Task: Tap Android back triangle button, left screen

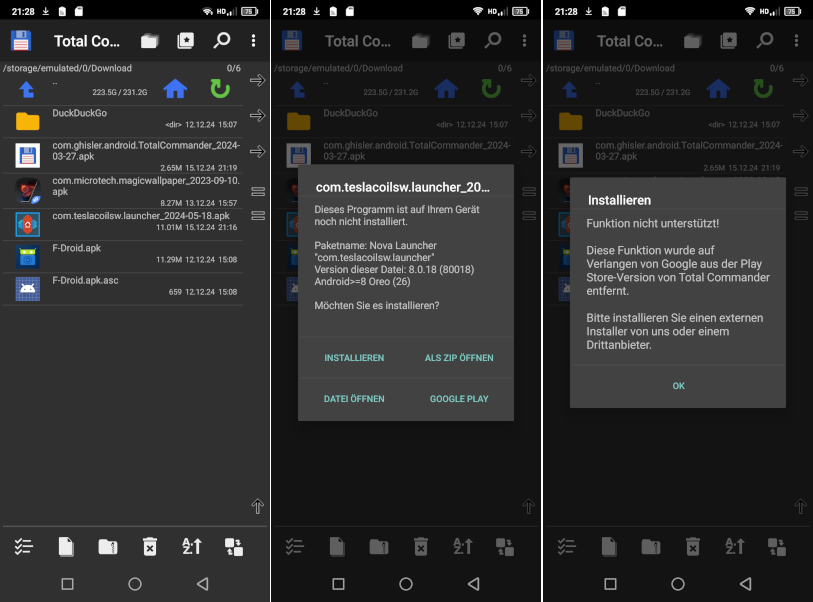Action: (x=203, y=584)
